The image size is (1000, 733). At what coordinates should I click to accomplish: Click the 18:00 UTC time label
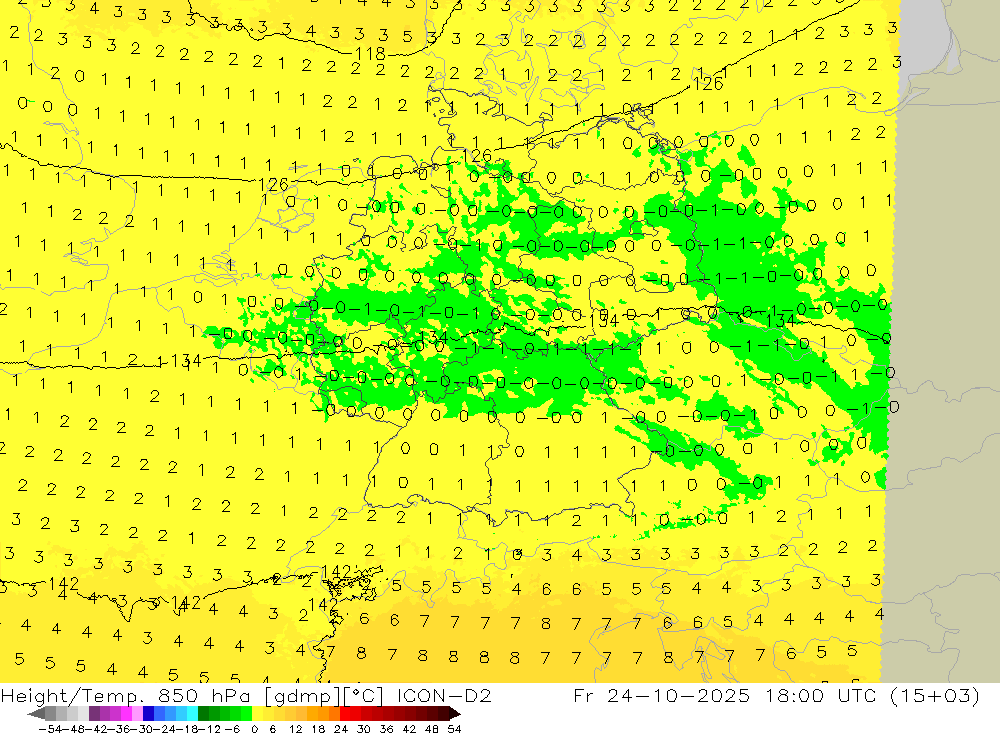pos(821,695)
